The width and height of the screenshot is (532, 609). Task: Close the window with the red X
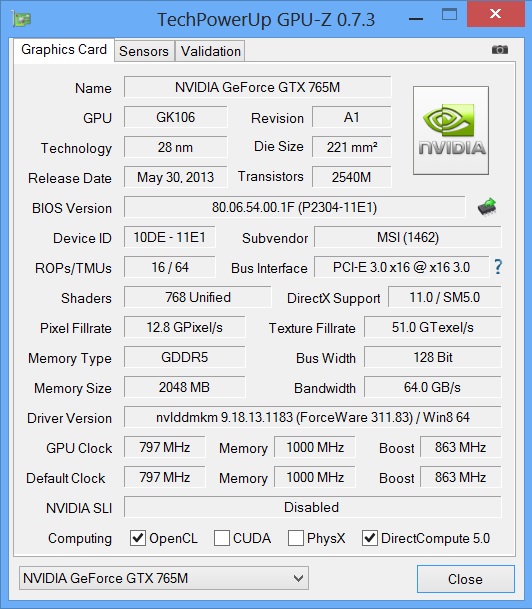[495, 14]
